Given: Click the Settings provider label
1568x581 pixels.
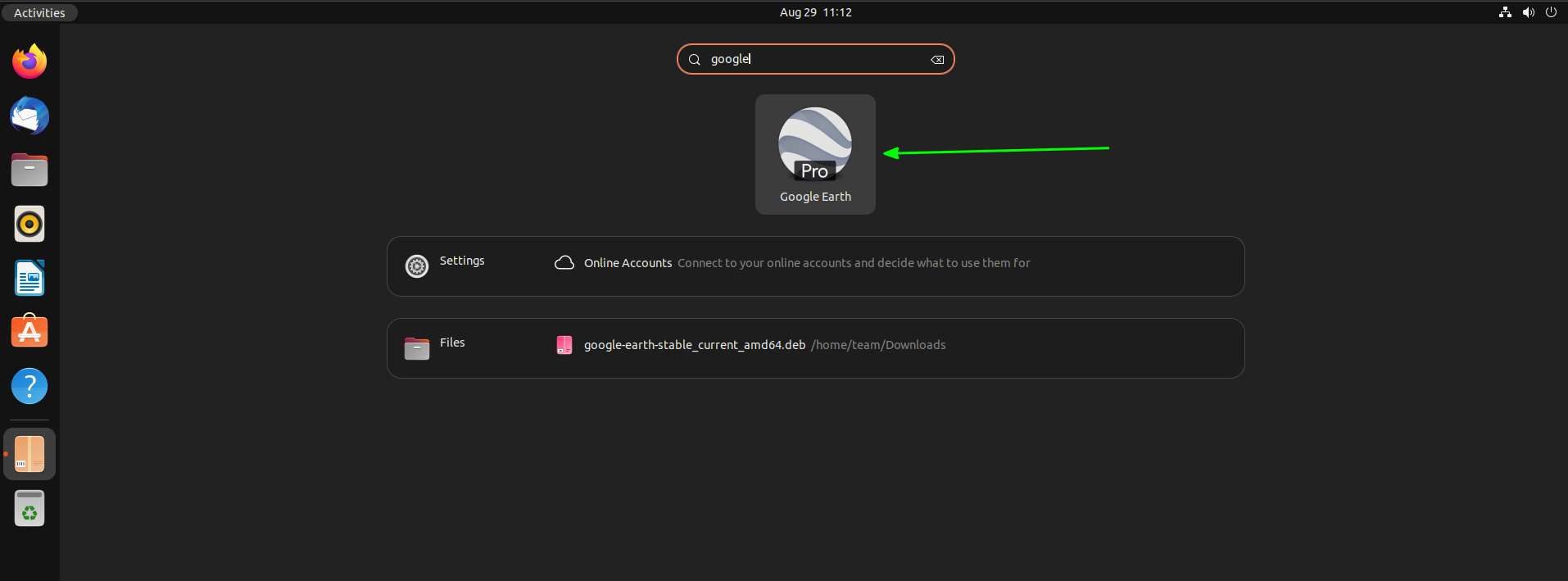Looking at the screenshot, I should click(x=462, y=261).
